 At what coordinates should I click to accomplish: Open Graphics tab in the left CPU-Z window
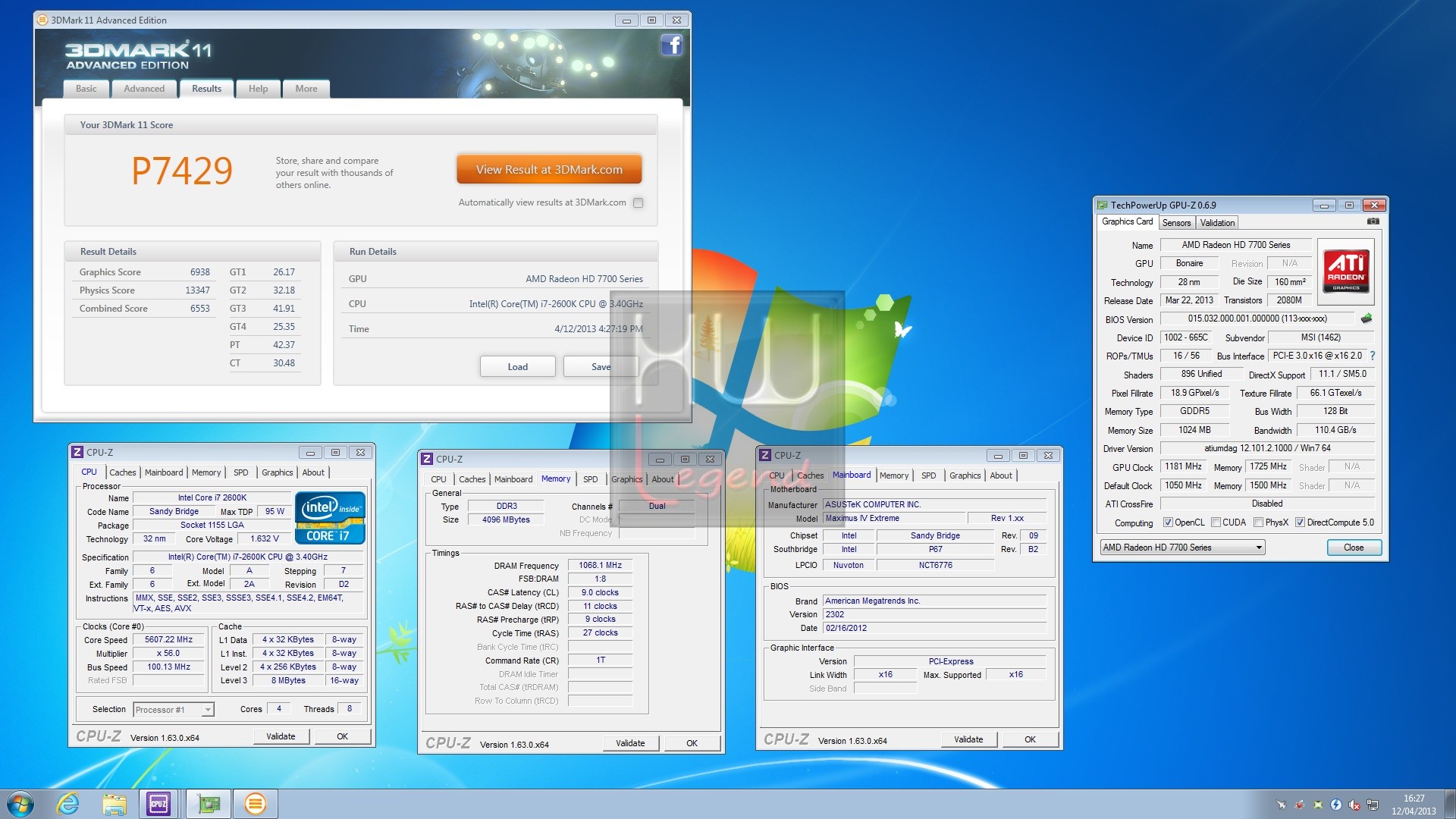(x=277, y=472)
